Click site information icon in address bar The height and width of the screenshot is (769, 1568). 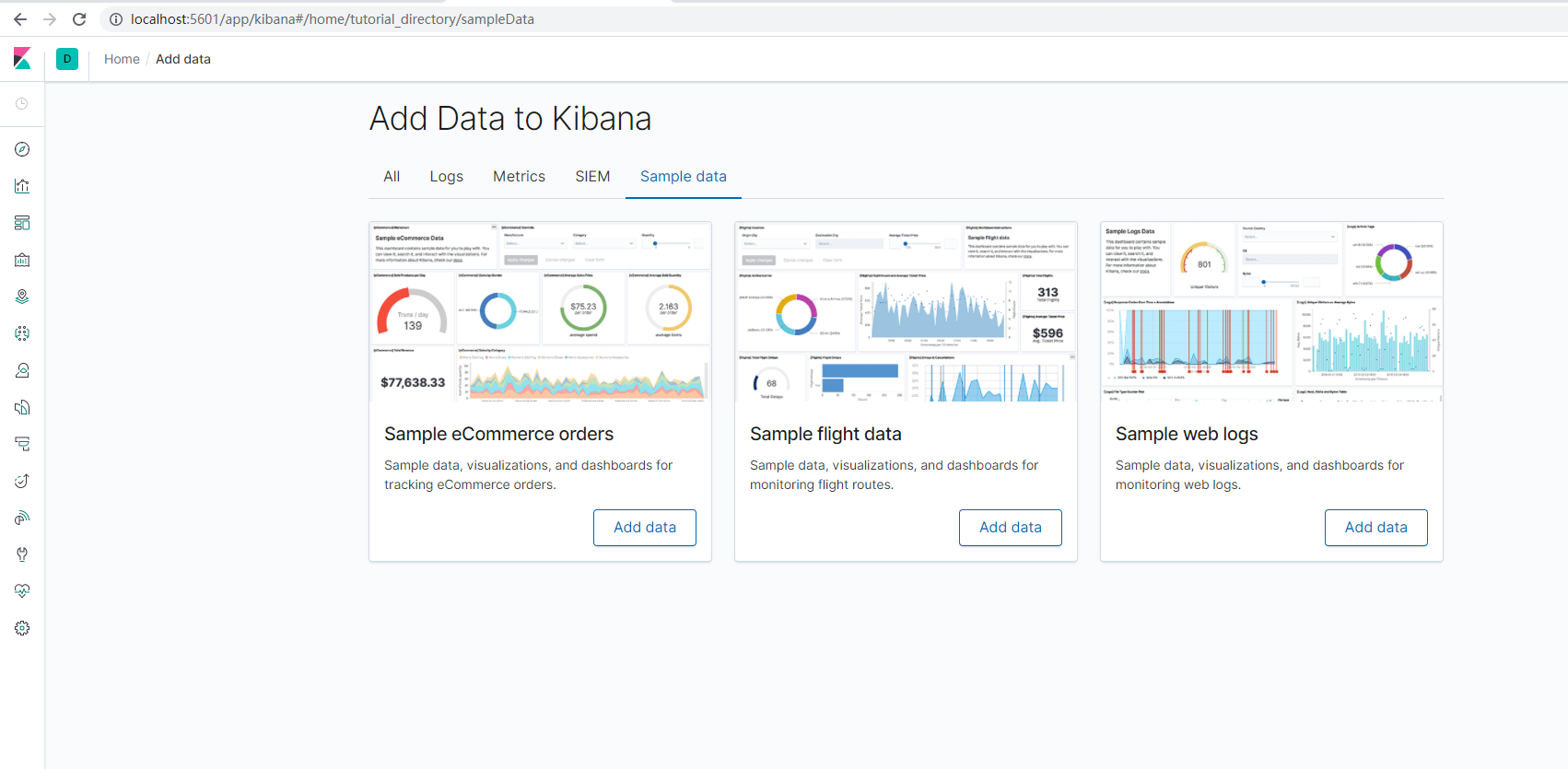tap(116, 19)
